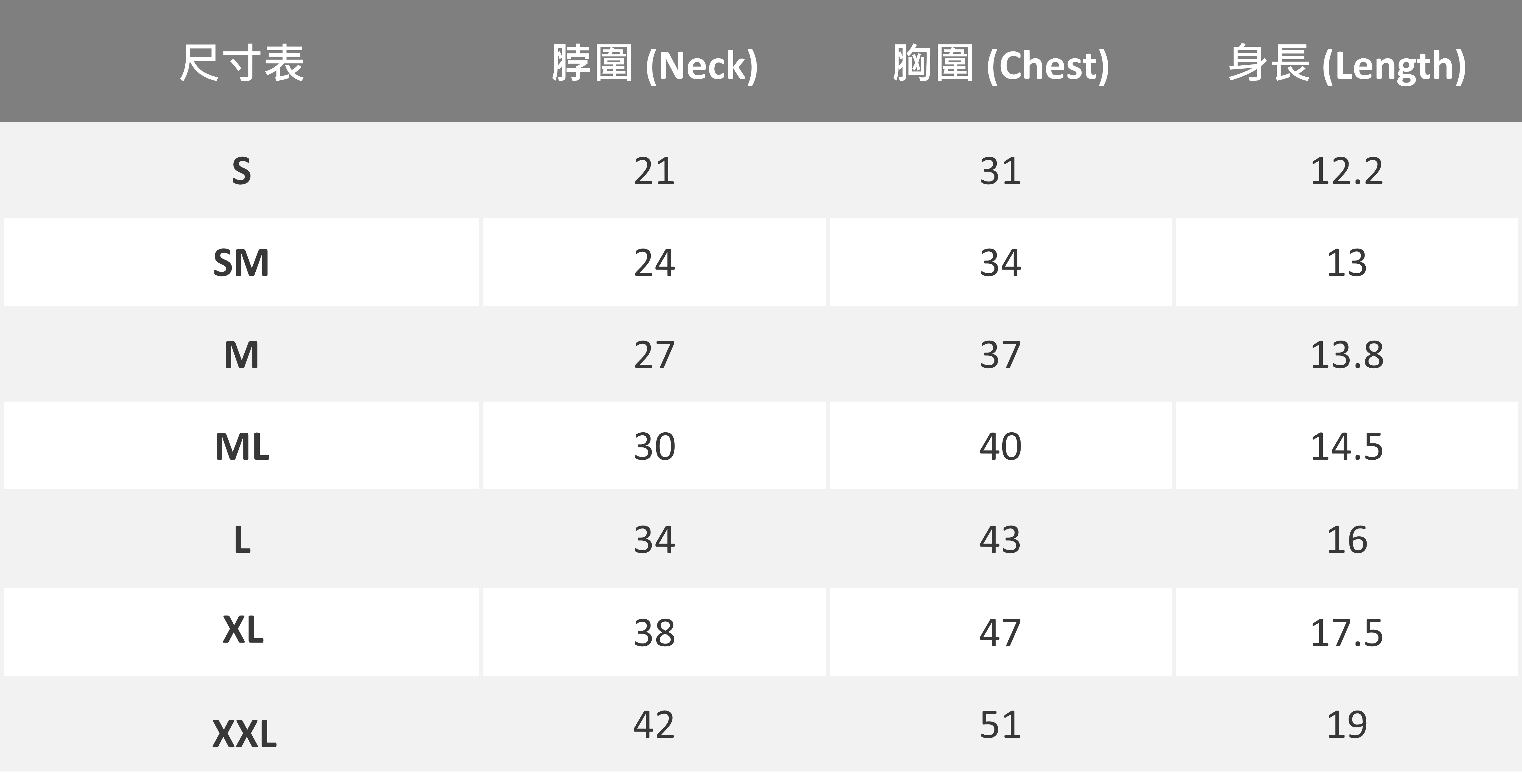Screen dimensions: 1522x784
Task: Click the 脖圍 (Neck) column header
Action: click(654, 63)
